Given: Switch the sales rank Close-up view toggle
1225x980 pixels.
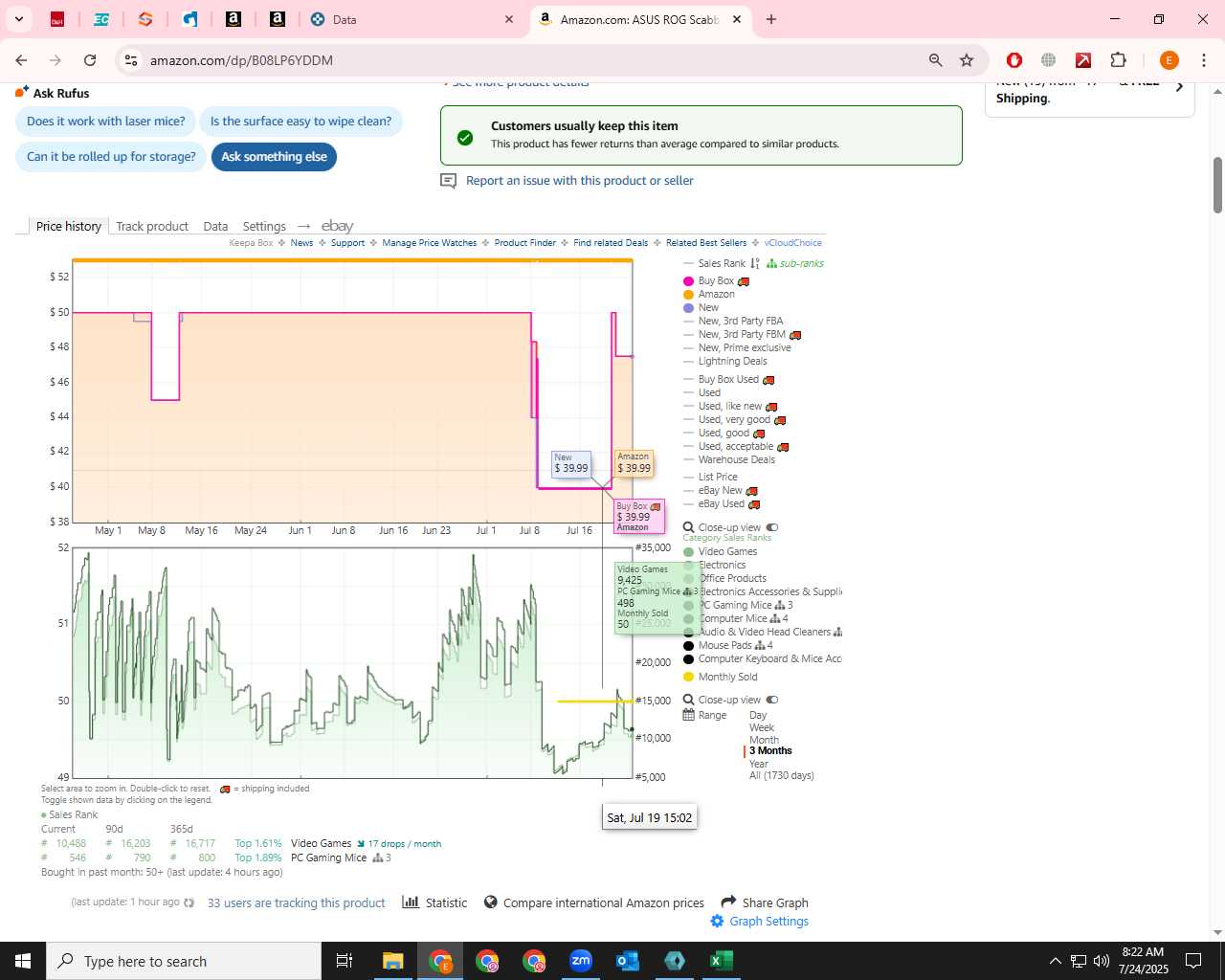Looking at the screenshot, I should [772, 700].
